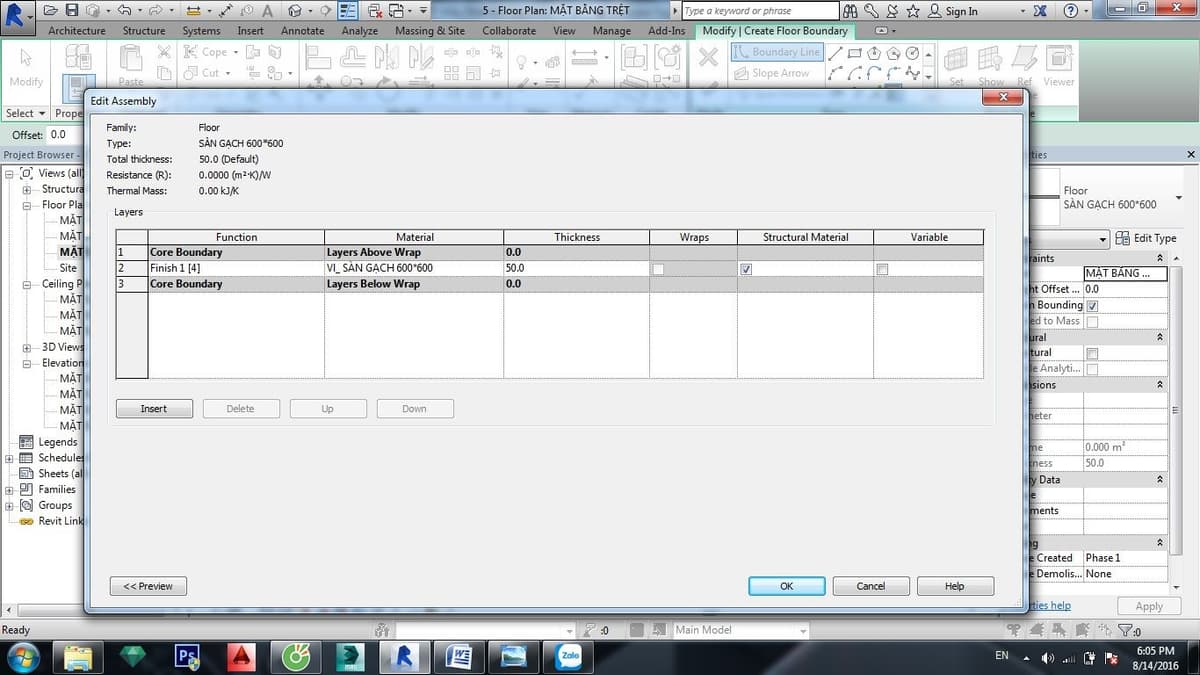Collapse the Elevations tree node
Image resolution: width=1200 pixels, height=675 pixels.
tap(26, 363)
